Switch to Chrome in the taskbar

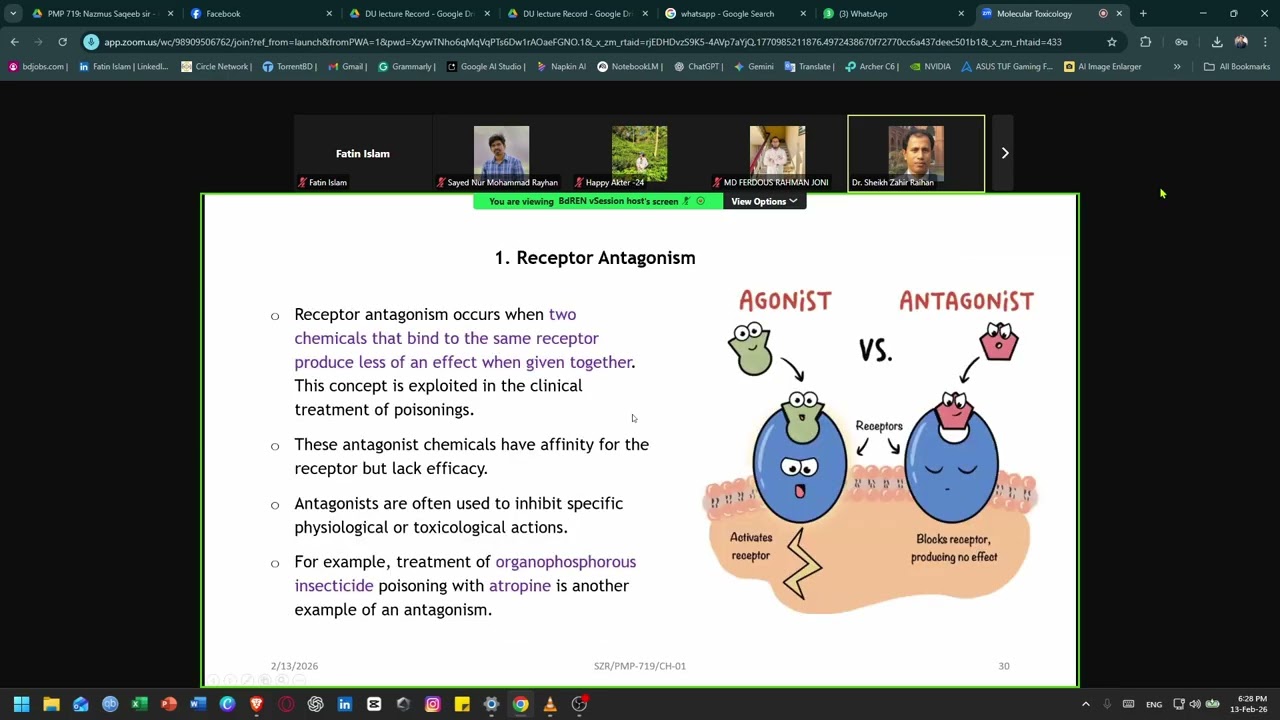(521, 704)
